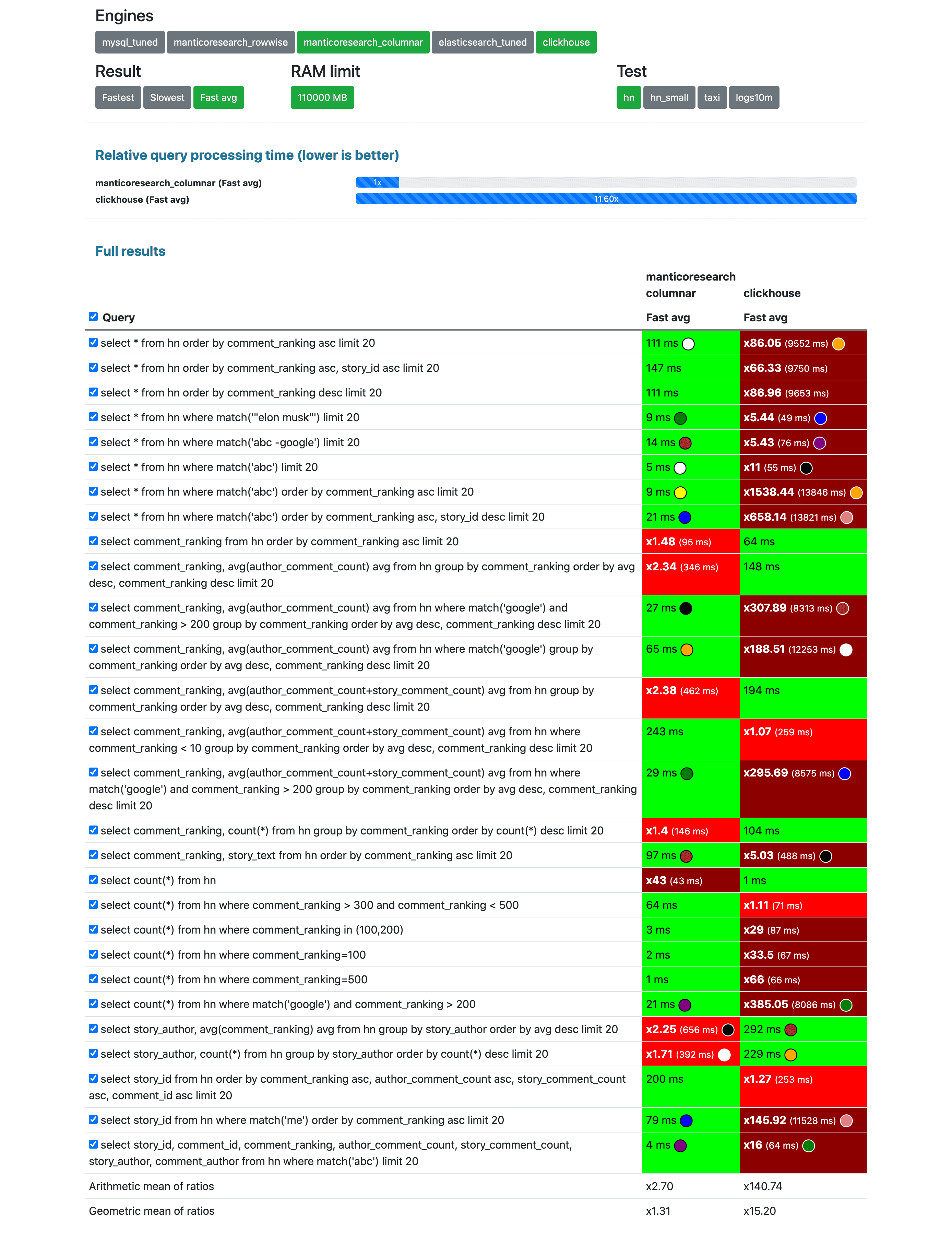The image size is (952, 1234).
Task: Select the elasticsearch_tuned engine
Action: coord(483,43)
